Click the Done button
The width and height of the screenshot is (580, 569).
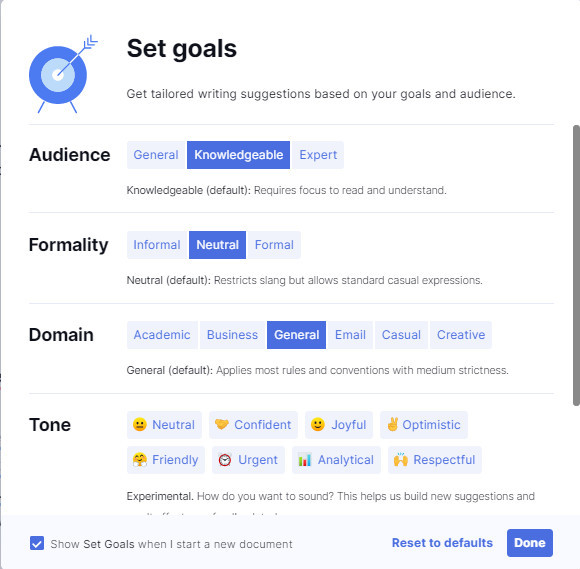(530, 543)
